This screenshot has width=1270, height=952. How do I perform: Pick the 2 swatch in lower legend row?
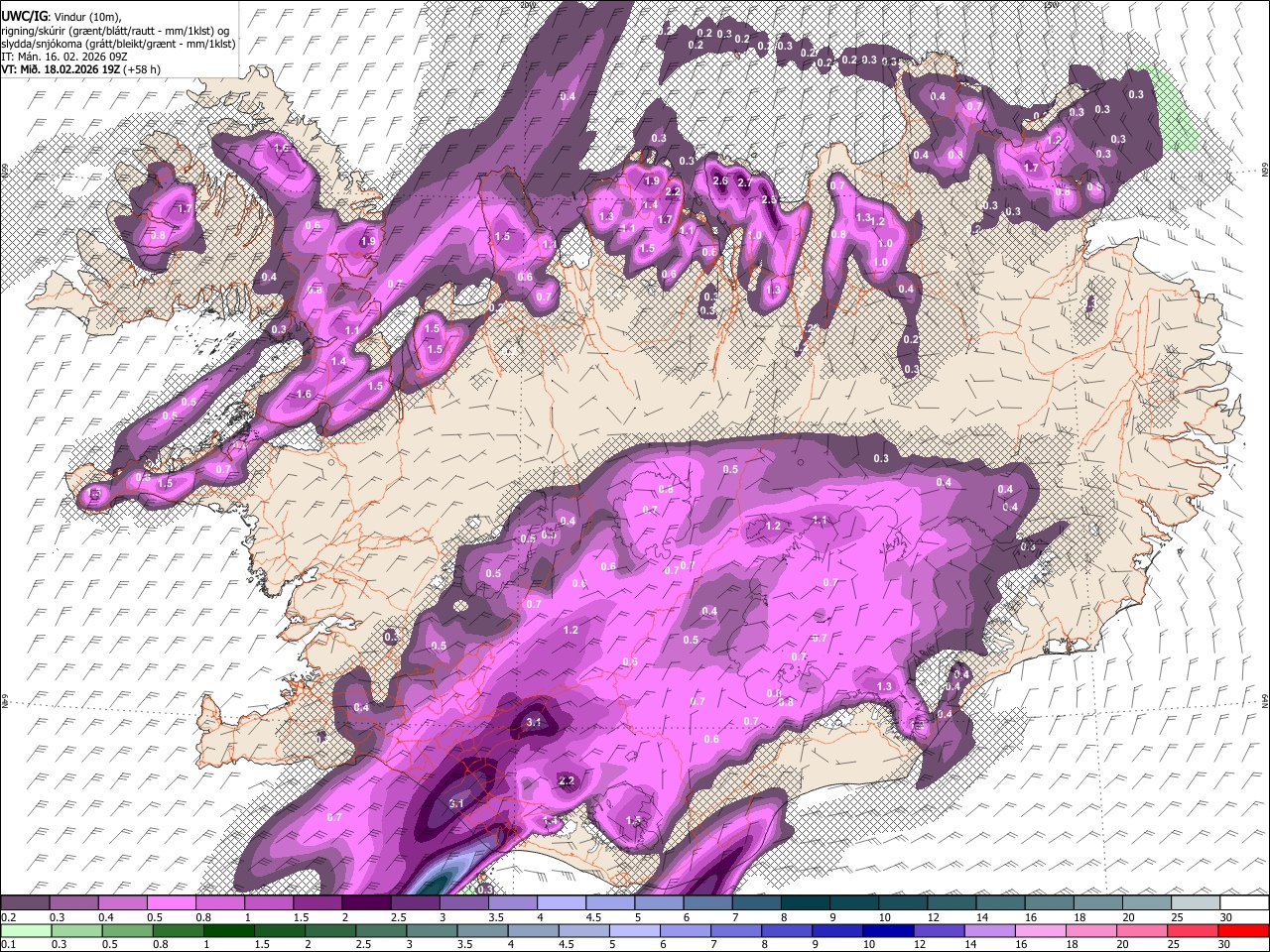pyautogui.click(x=330, y=930)
